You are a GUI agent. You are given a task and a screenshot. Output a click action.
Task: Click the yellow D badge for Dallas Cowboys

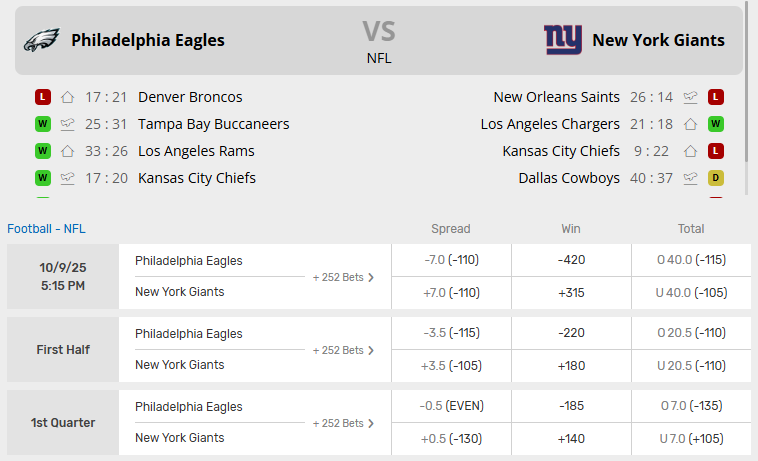tap(716, 178)
